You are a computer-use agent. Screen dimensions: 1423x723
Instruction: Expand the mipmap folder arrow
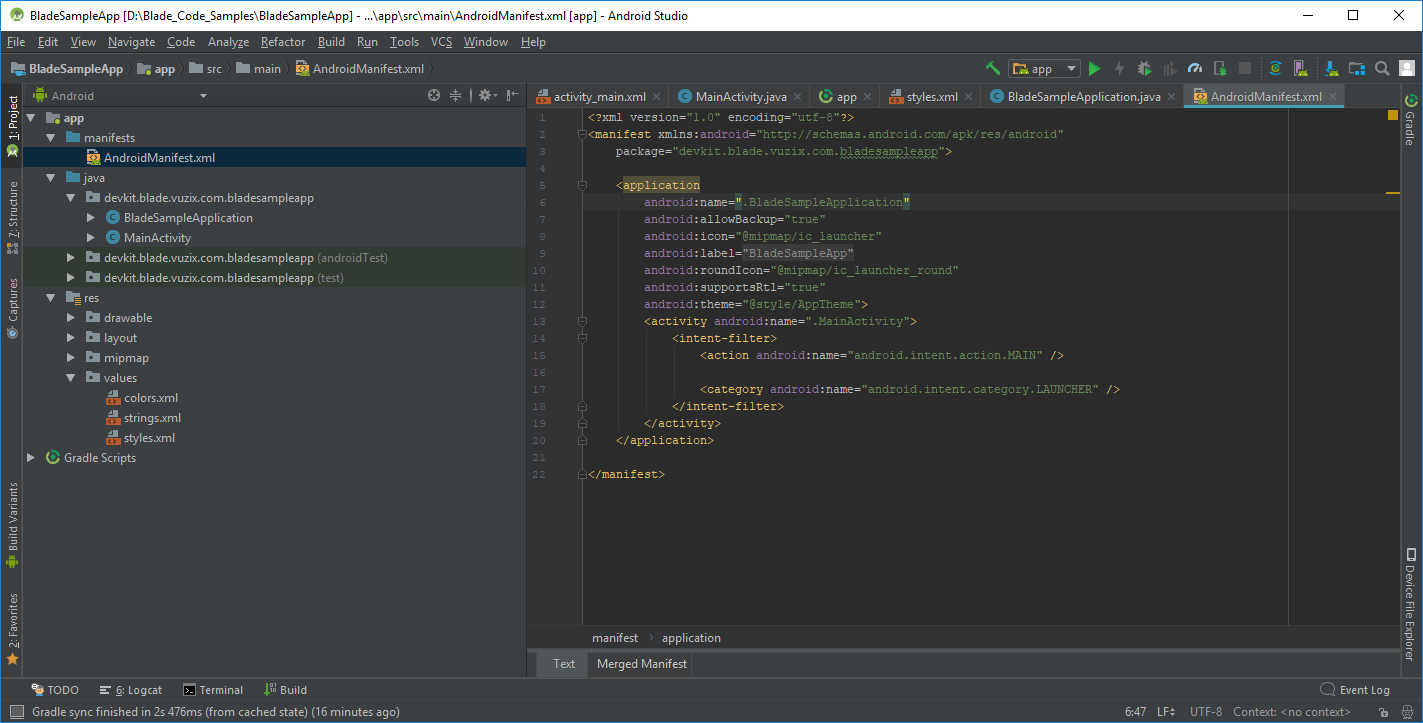(x=71, y=357)
